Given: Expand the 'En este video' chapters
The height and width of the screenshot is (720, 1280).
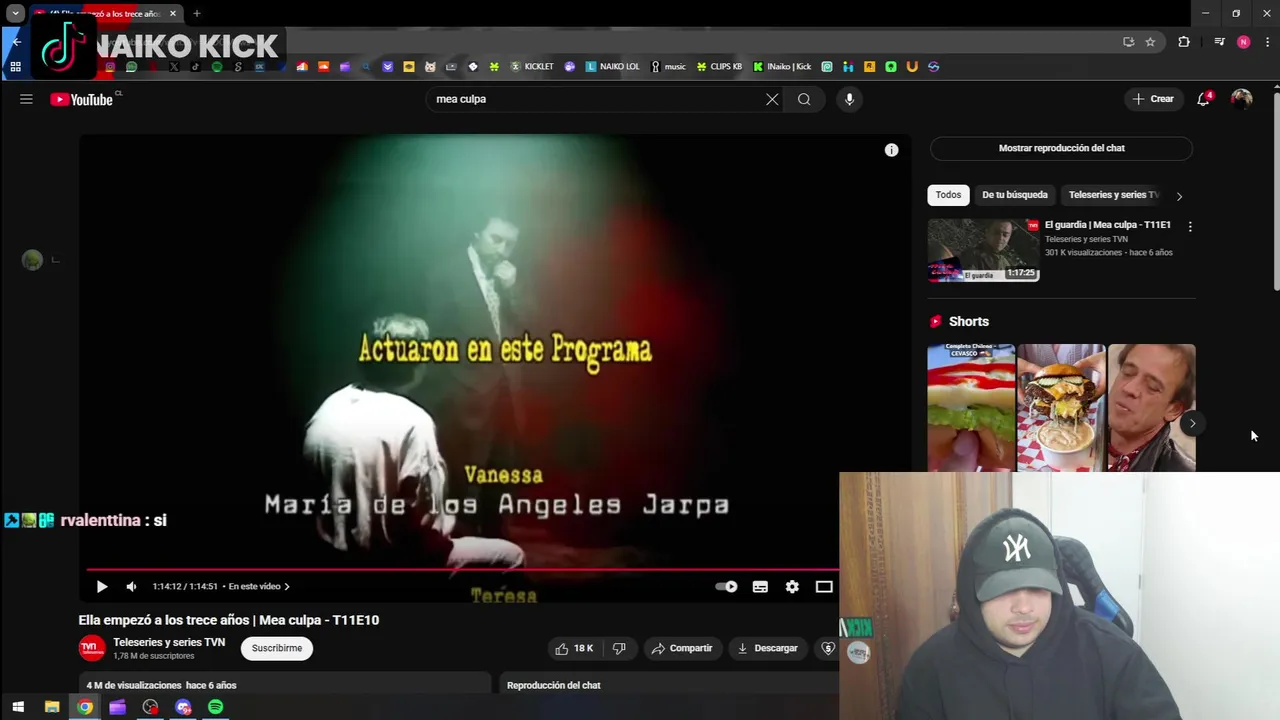Looking at the screenshot, I should pyautogui.click(x=259, y=587).
